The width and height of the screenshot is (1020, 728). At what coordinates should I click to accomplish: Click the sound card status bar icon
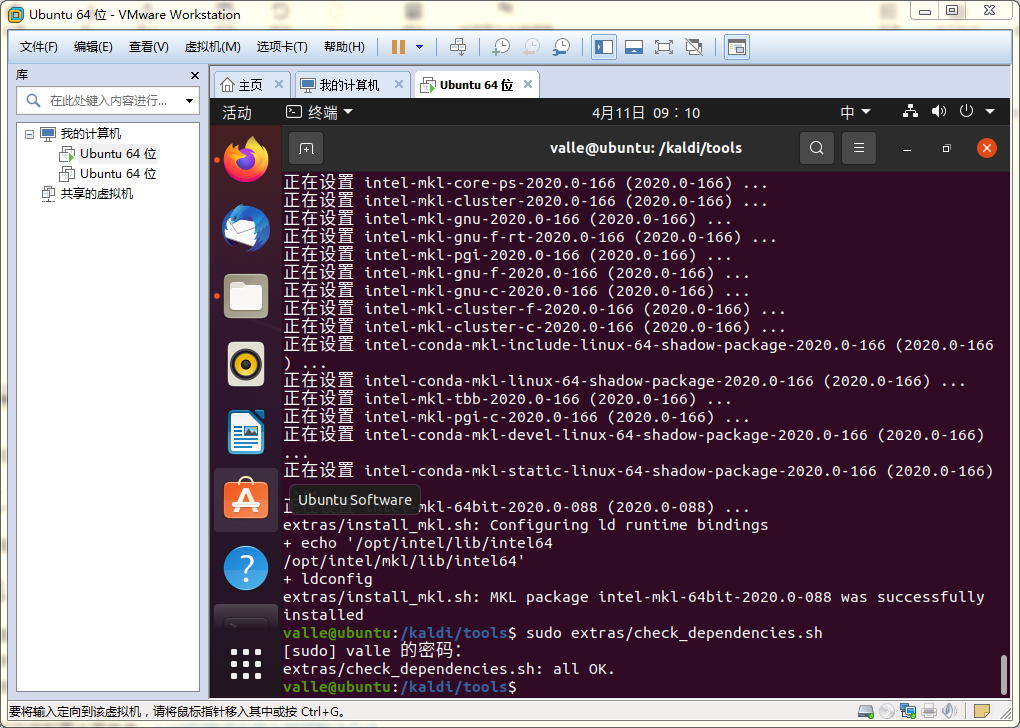point(950,712)
